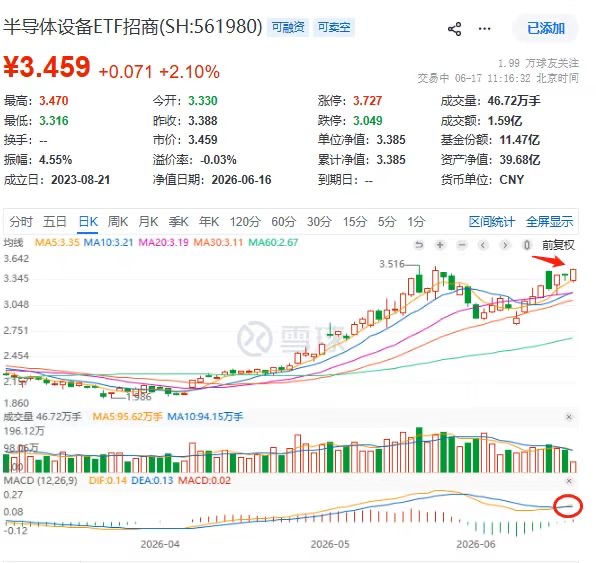The image size is (596, 563).
Task: Close the MACD indicator panel
Action: pyautogui.click(x=569, y=481)
